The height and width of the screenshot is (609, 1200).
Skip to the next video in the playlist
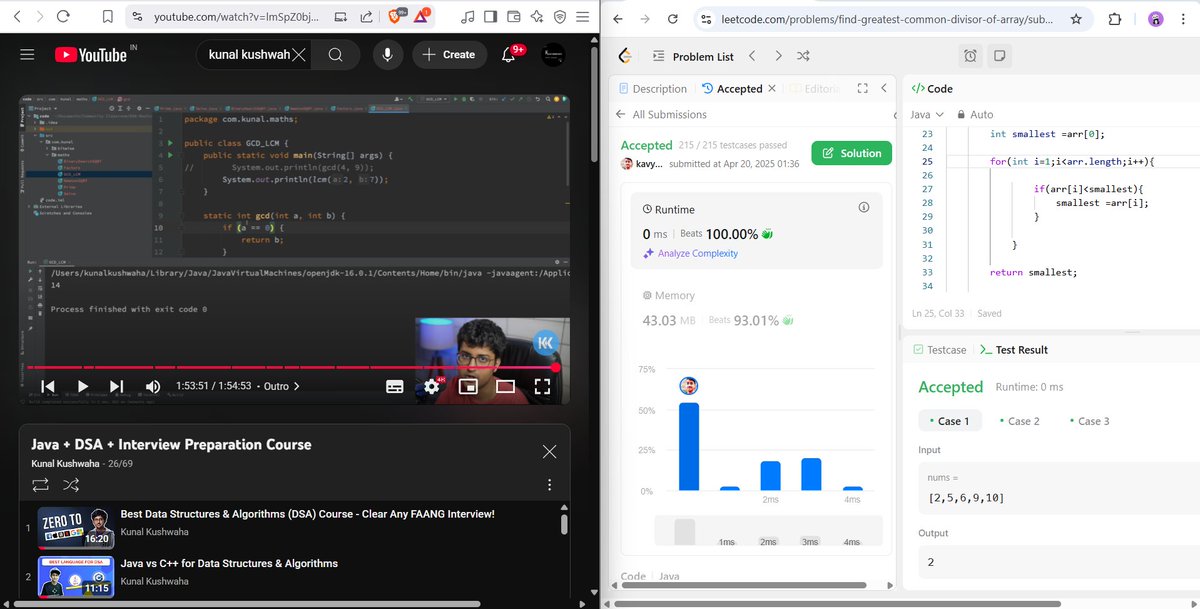click(117, 386)
